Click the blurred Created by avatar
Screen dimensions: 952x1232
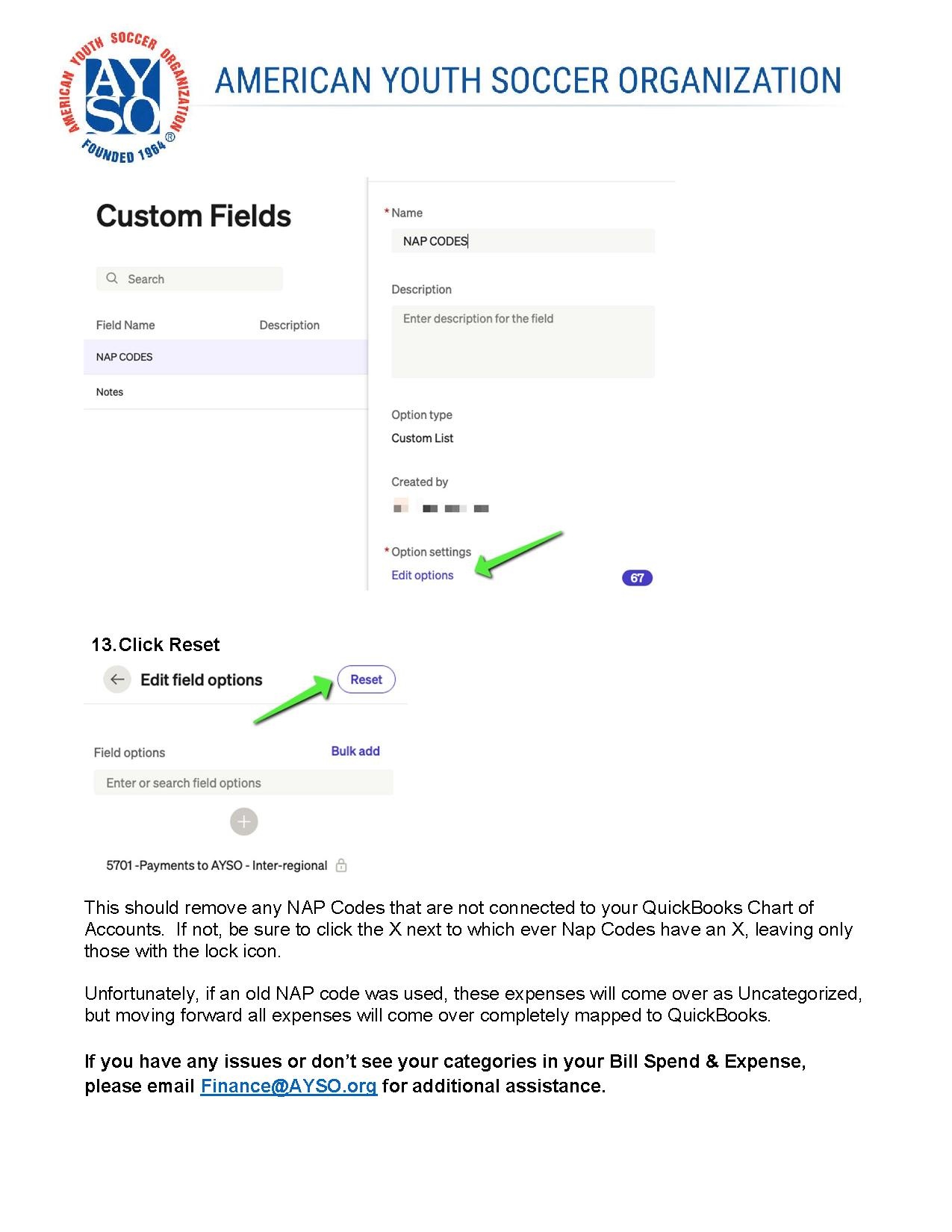tap(401, 507)
